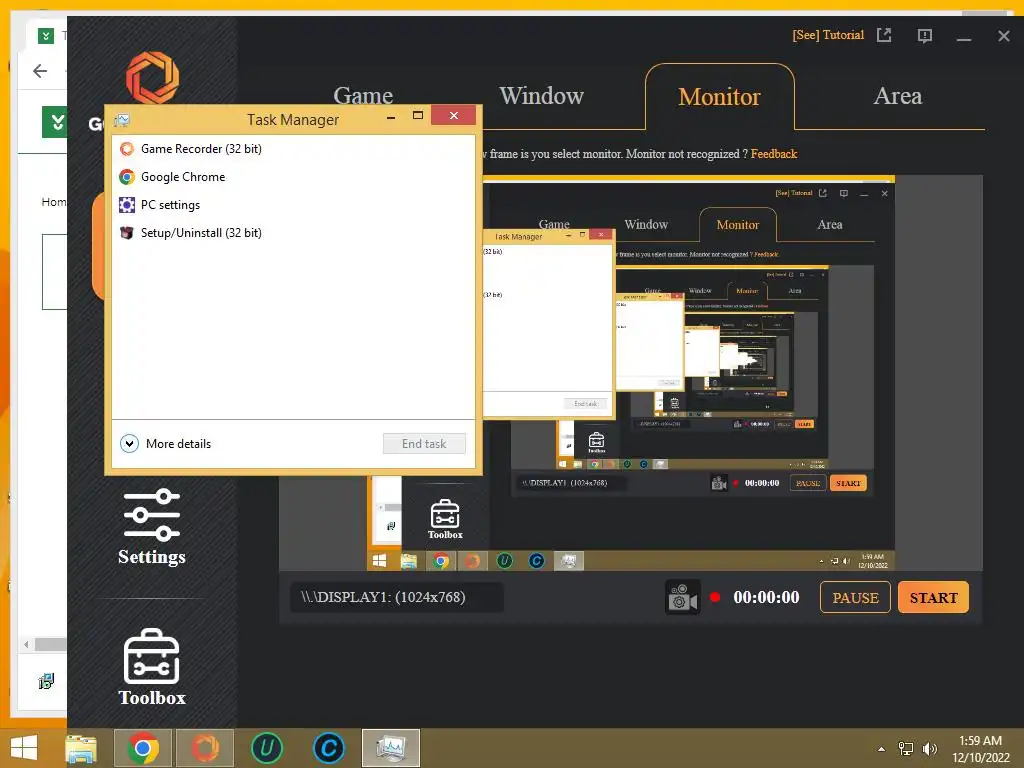Open the Settings sliders icon in sidebar
1024x768 pixels.
point(152,515)
